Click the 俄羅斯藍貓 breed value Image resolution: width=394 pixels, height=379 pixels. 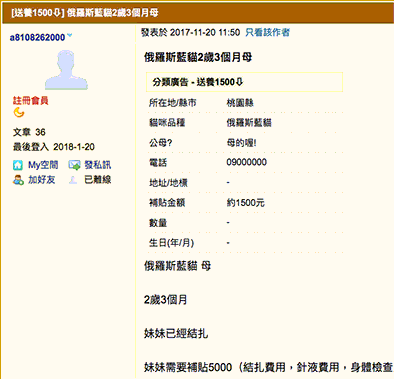[x=249, y=123]
